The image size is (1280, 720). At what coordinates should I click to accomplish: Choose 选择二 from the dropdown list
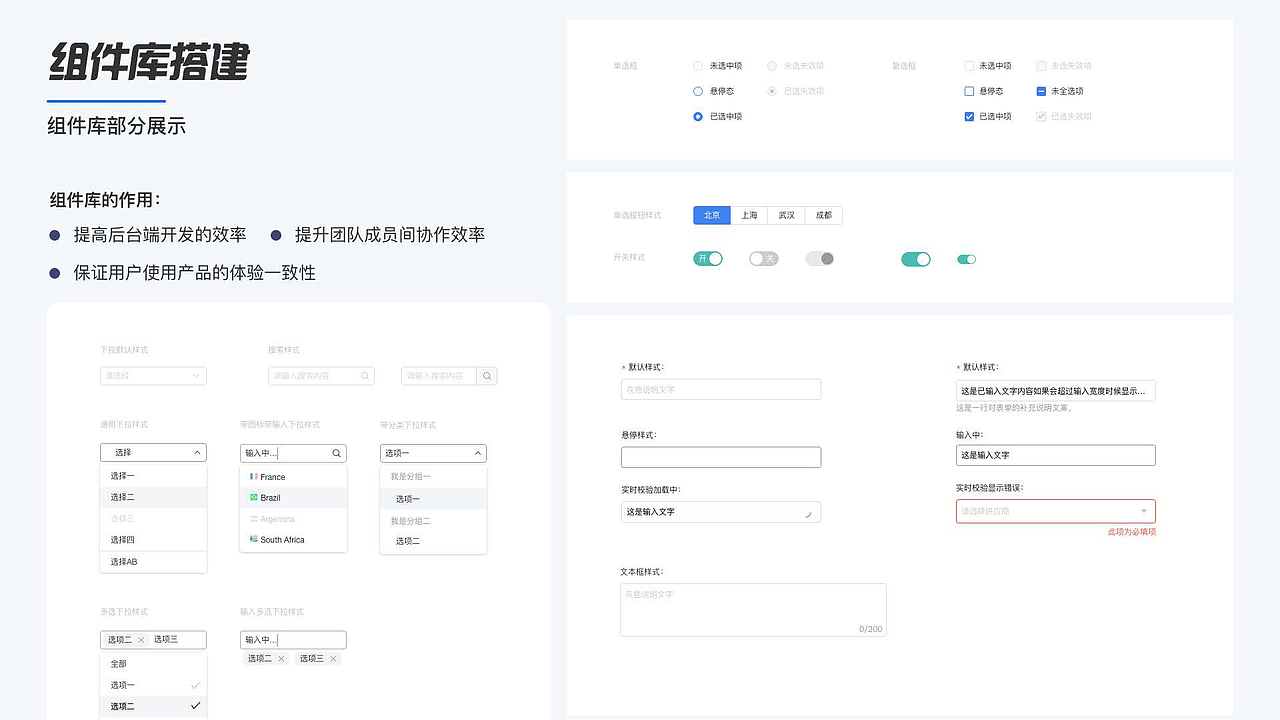point(153,497)
